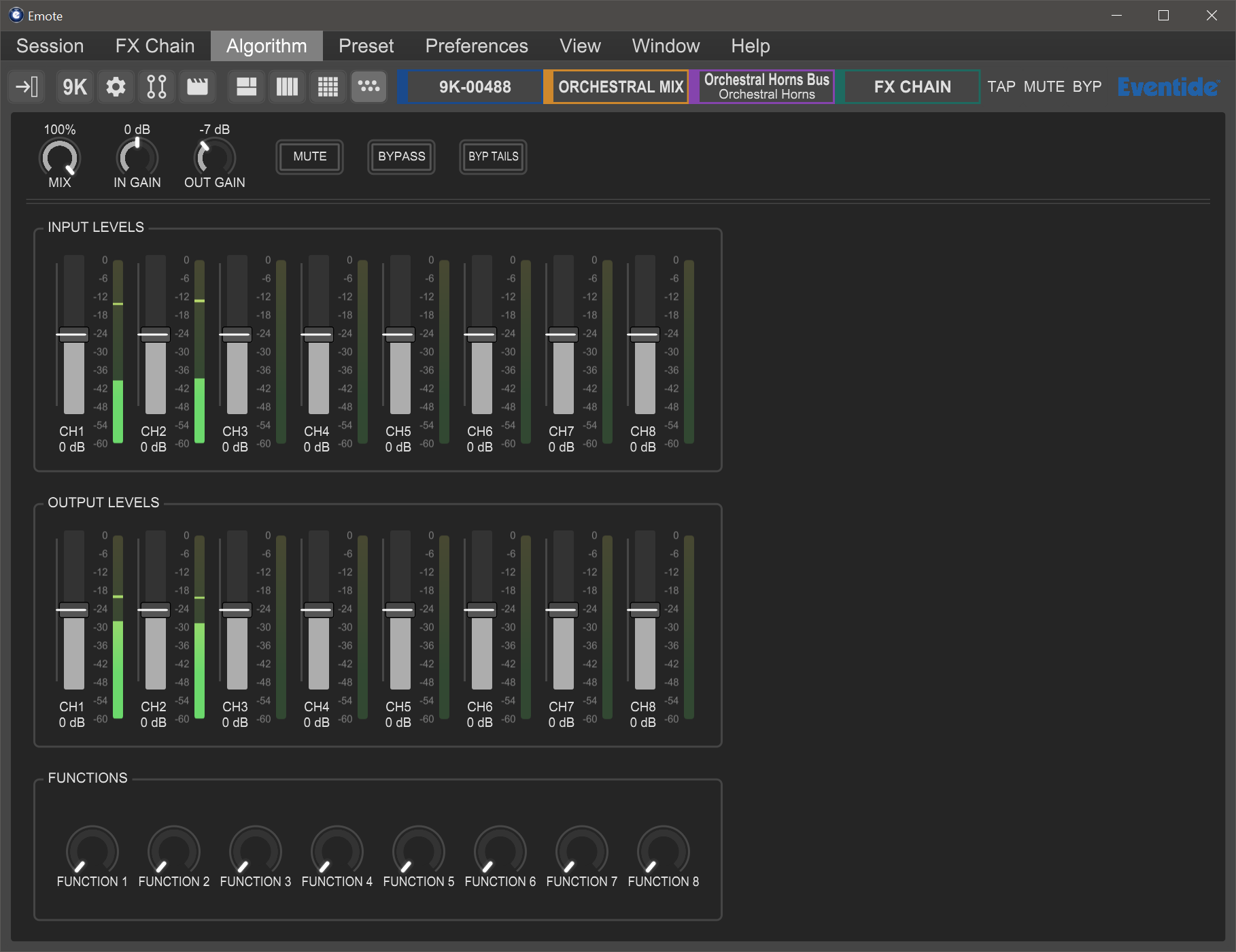
Task: Click the FUNCTION 3 knob
Action: click(256, 850)
